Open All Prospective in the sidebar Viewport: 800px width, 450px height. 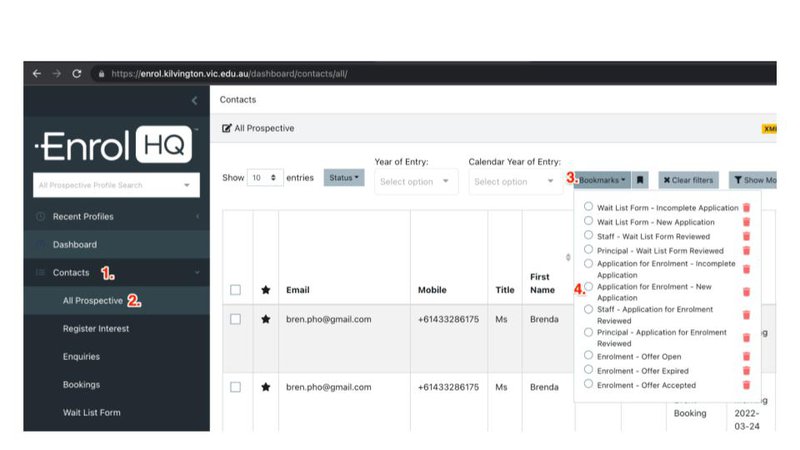coord(92,300)
